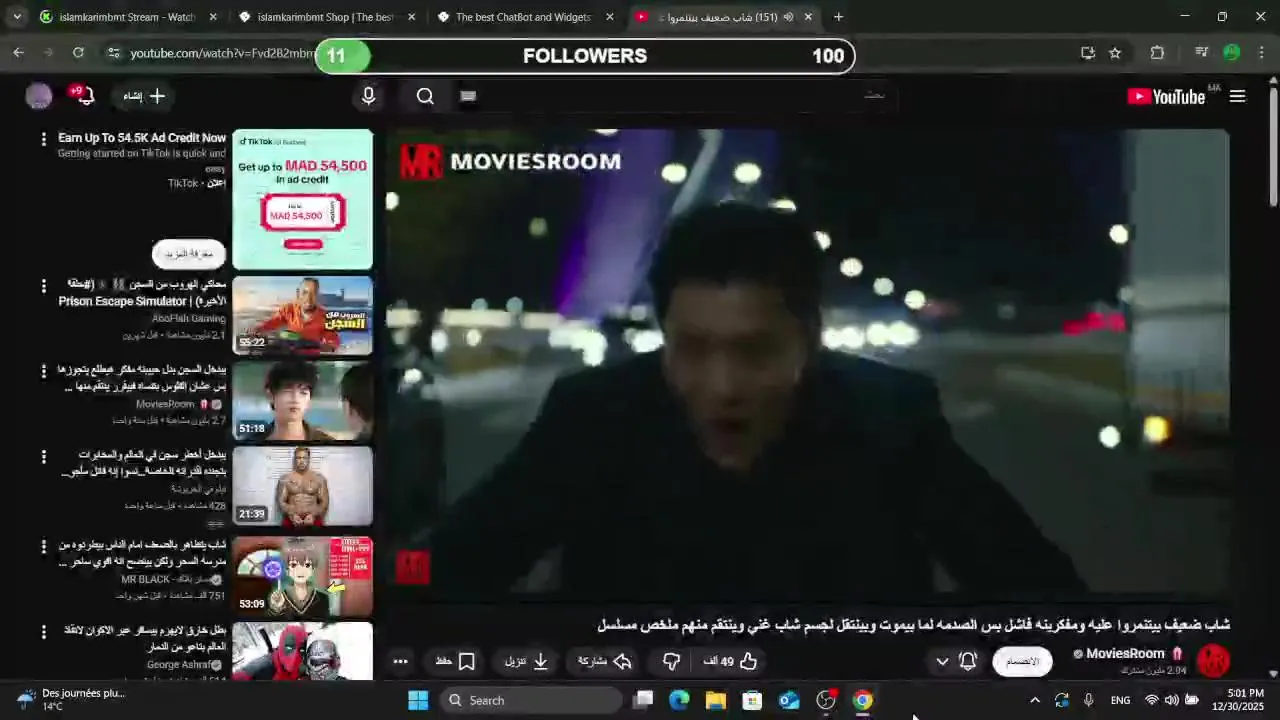Open Microsoft Edge from the taskbar
The image size is (1280, 720).
pyautogui.click(x=679, y=700)
